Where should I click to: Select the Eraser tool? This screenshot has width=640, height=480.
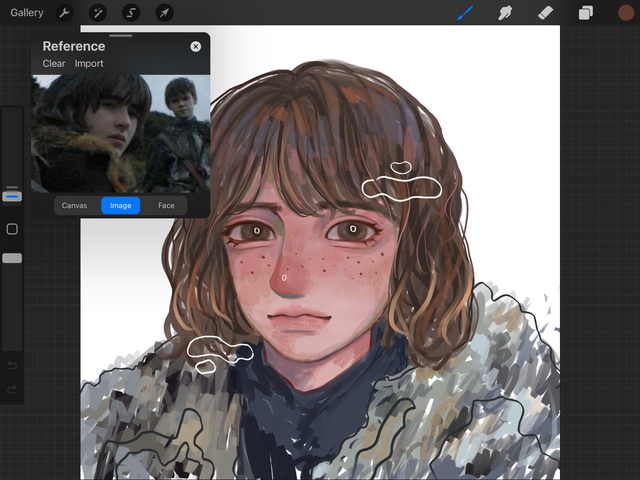pos(545,13)
